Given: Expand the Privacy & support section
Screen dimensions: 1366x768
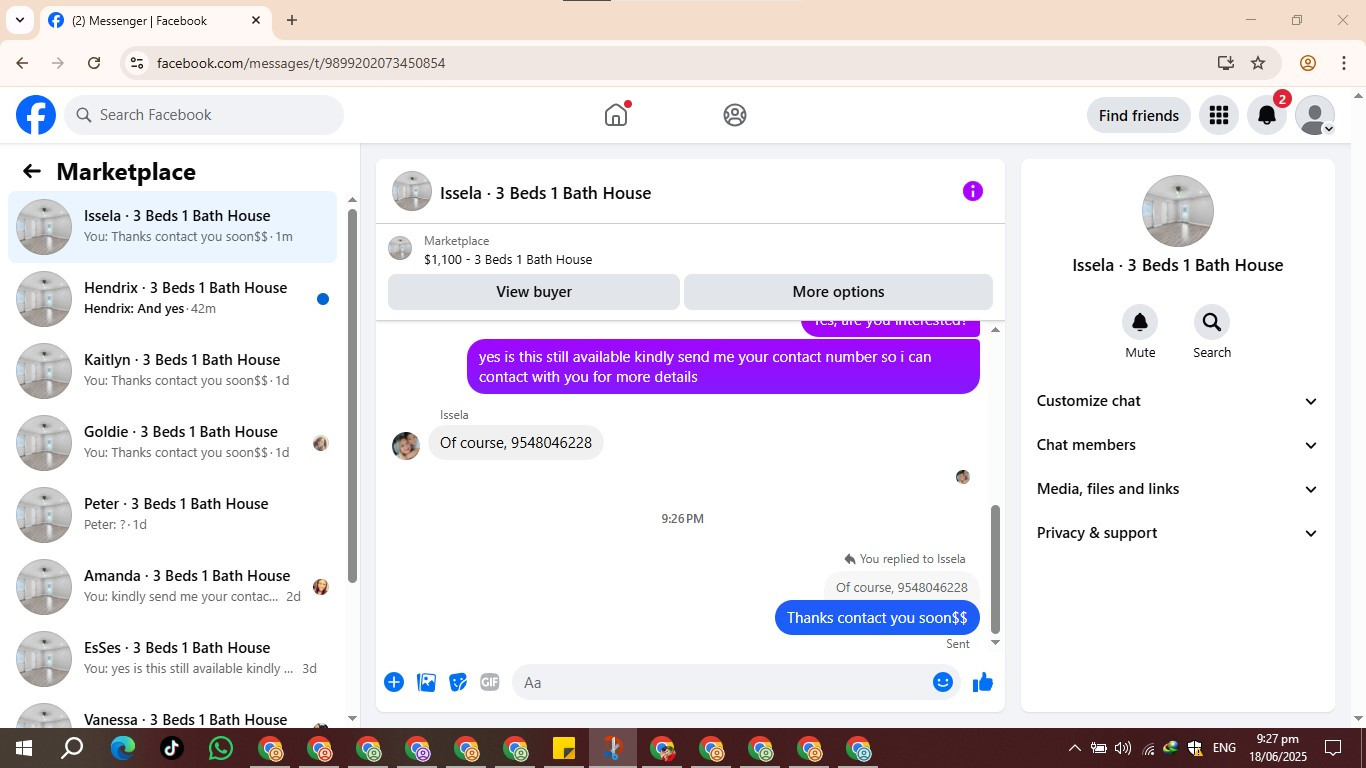Looking at the screenshot, I should click(x=1178, y=533).
